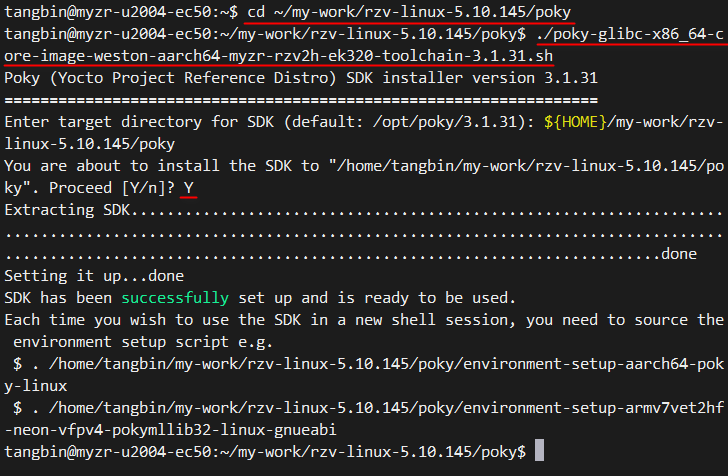Click the 'Setting it up...done' line
Image resolution: width=728 pixels, height=476 pixels.
click(x=94, y=276)
